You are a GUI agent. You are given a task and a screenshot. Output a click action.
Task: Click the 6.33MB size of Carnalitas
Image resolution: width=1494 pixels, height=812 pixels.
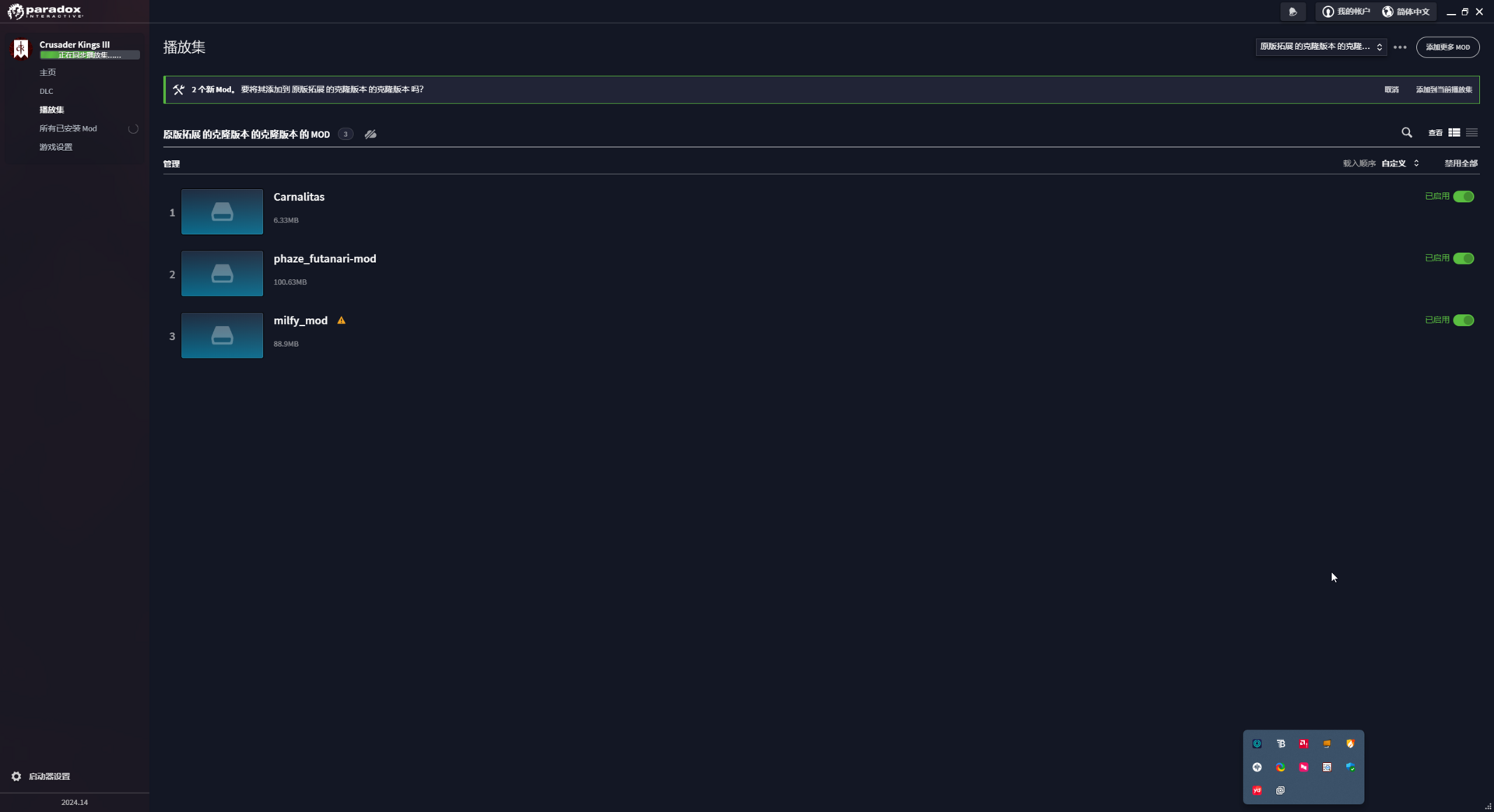pyautogui.click(x=286, y=221)
